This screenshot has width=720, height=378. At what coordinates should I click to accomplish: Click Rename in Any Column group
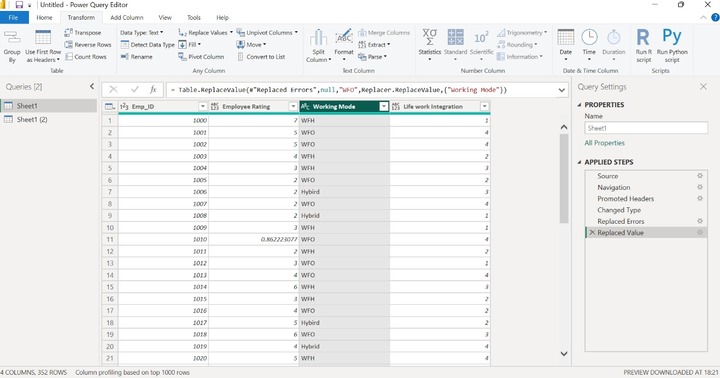coord(137,56)
